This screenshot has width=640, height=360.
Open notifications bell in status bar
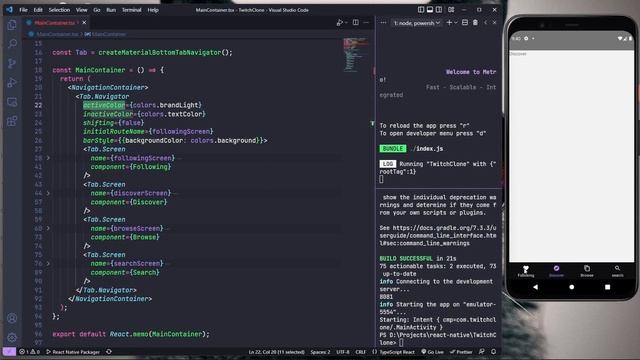click(493, 351)
